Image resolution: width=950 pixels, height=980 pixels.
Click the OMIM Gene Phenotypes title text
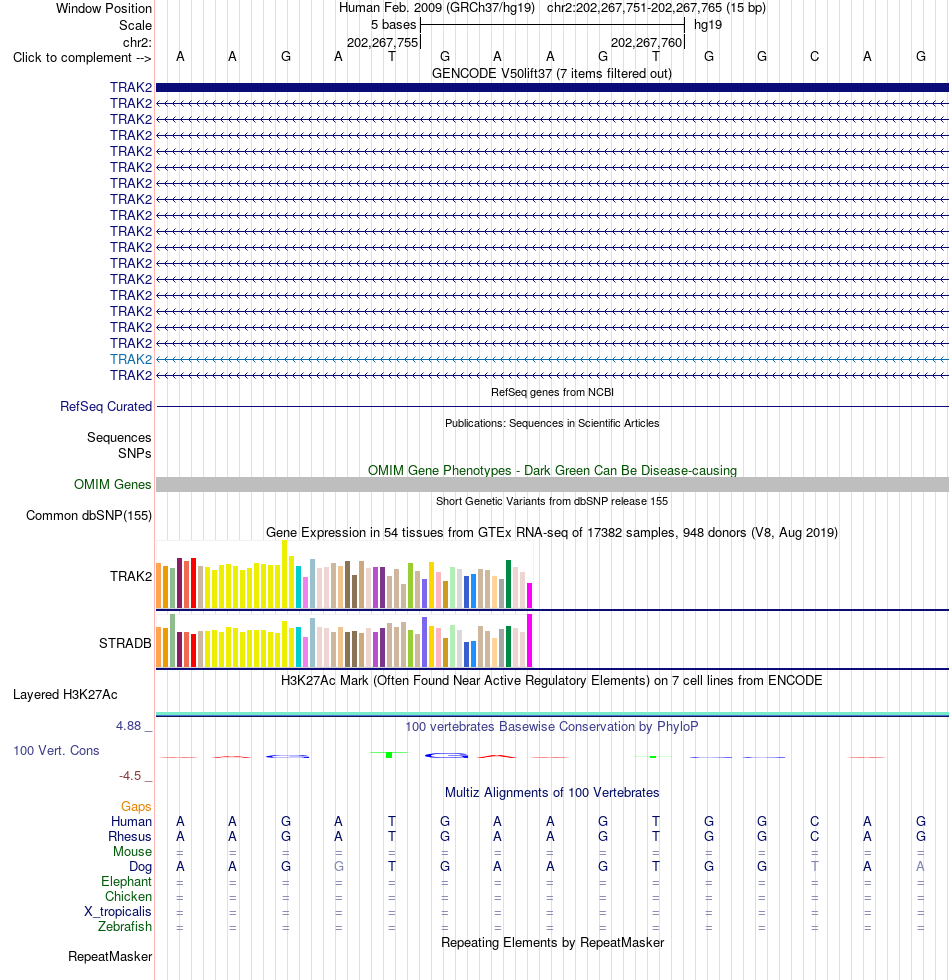(x=552, y=471)
